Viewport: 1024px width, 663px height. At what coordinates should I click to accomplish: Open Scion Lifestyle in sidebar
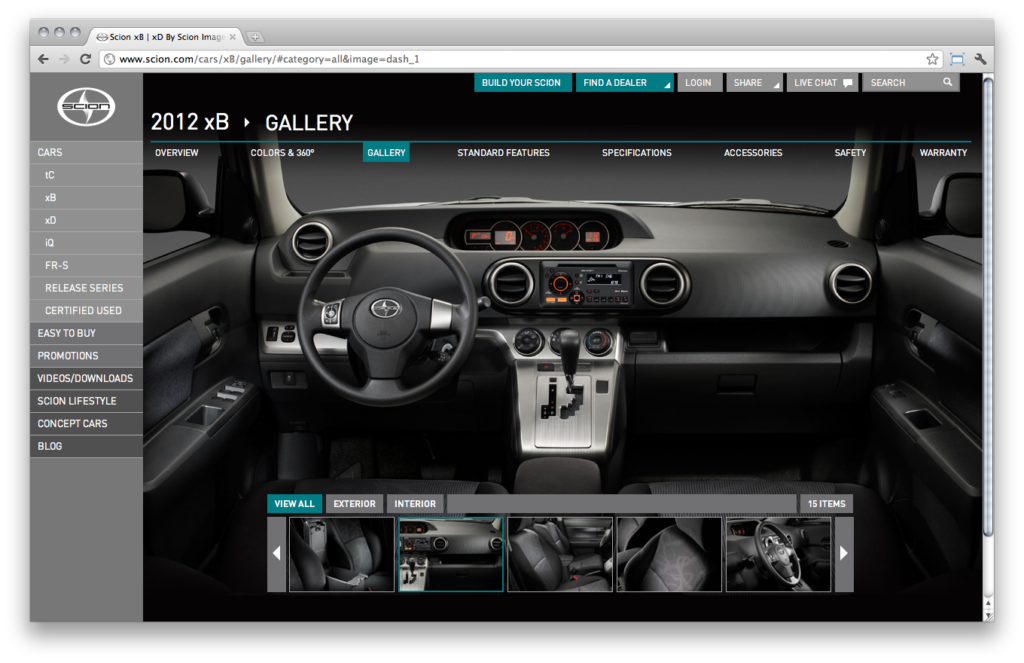pos(86,401)
